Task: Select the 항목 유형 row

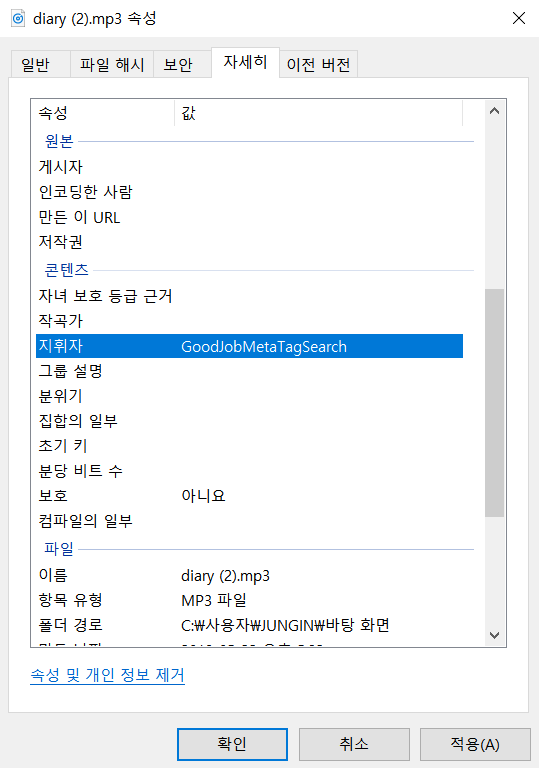Action: click(x=249, y=600)
